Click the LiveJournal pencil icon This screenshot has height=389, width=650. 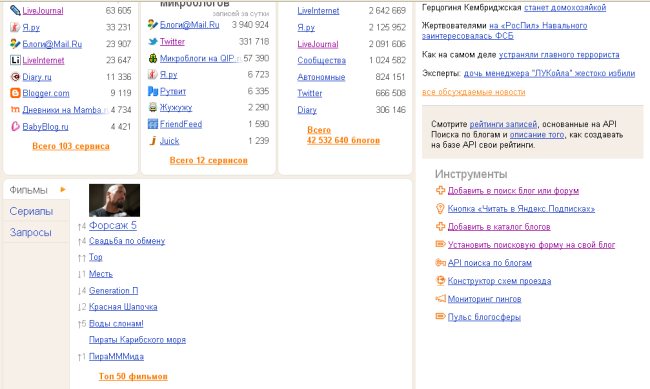coord(15,10)
